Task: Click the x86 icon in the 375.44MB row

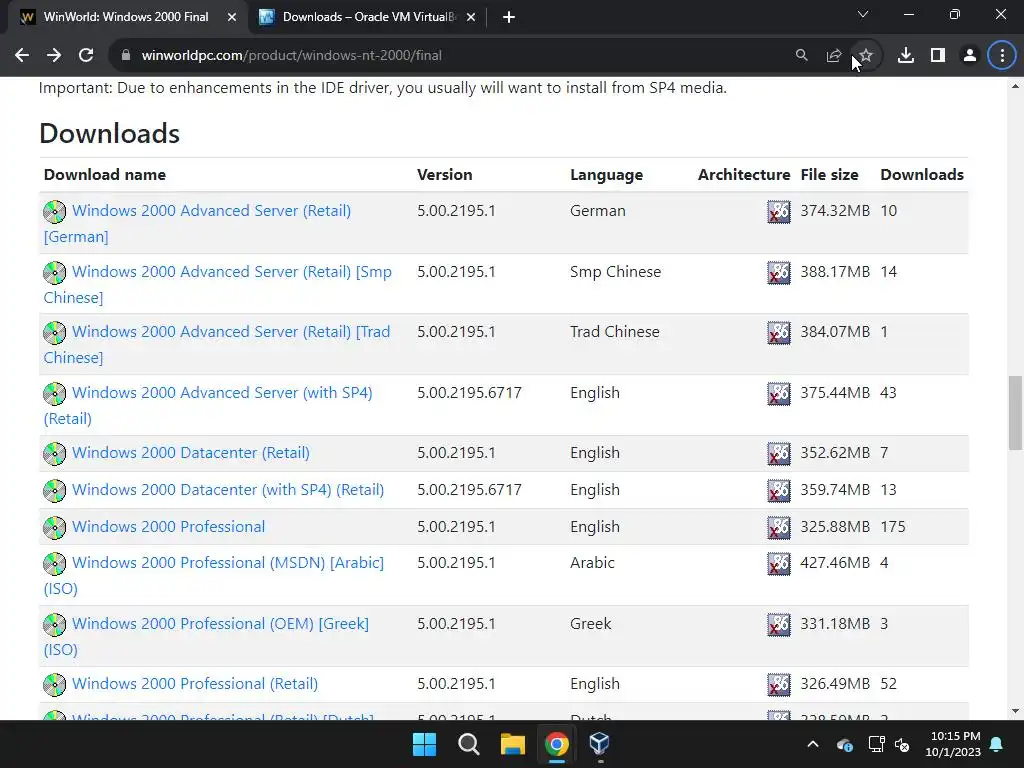Action: click(778, 393)
